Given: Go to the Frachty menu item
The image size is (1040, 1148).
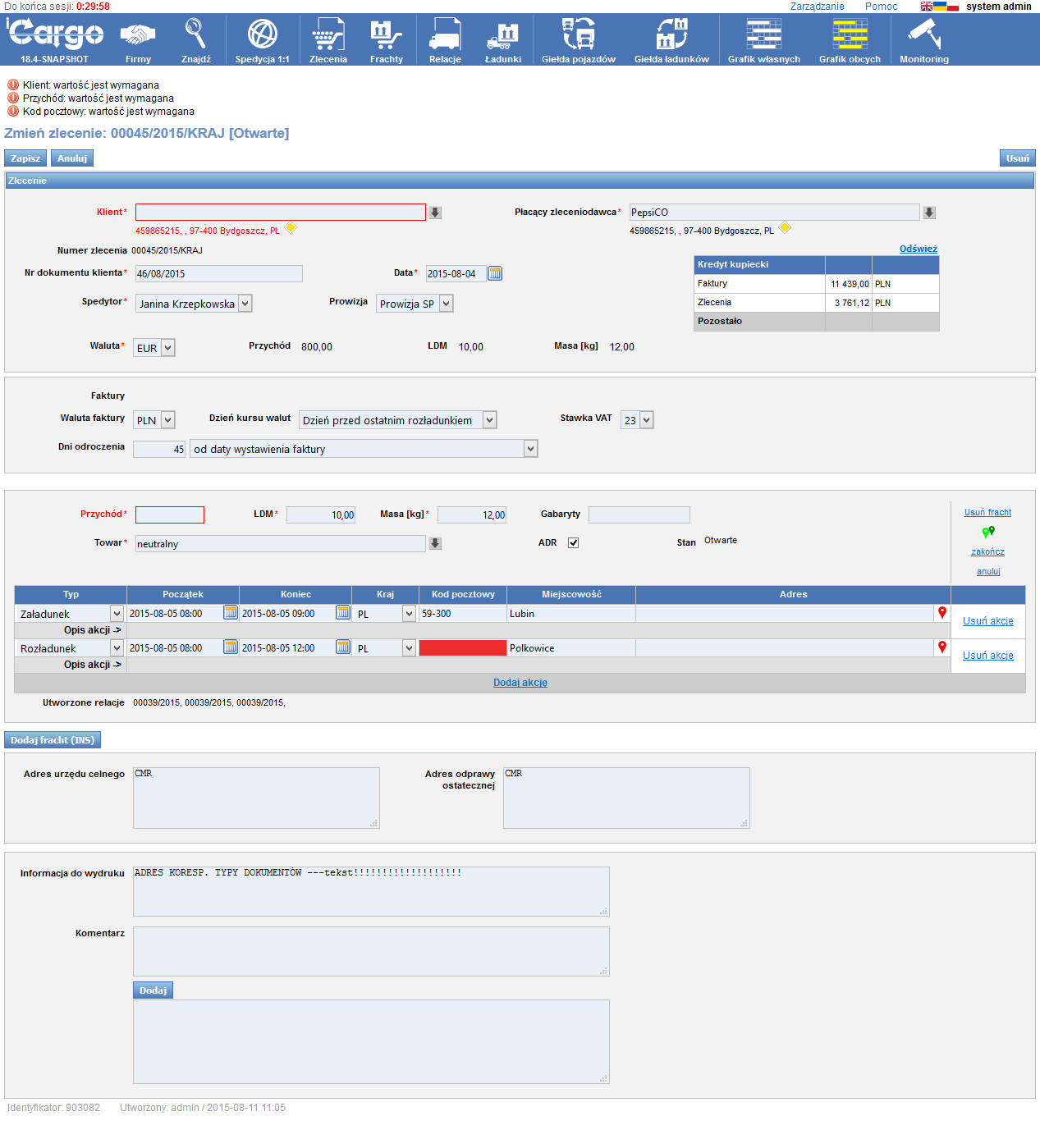Looking at the screenshot, I should 386,39.
